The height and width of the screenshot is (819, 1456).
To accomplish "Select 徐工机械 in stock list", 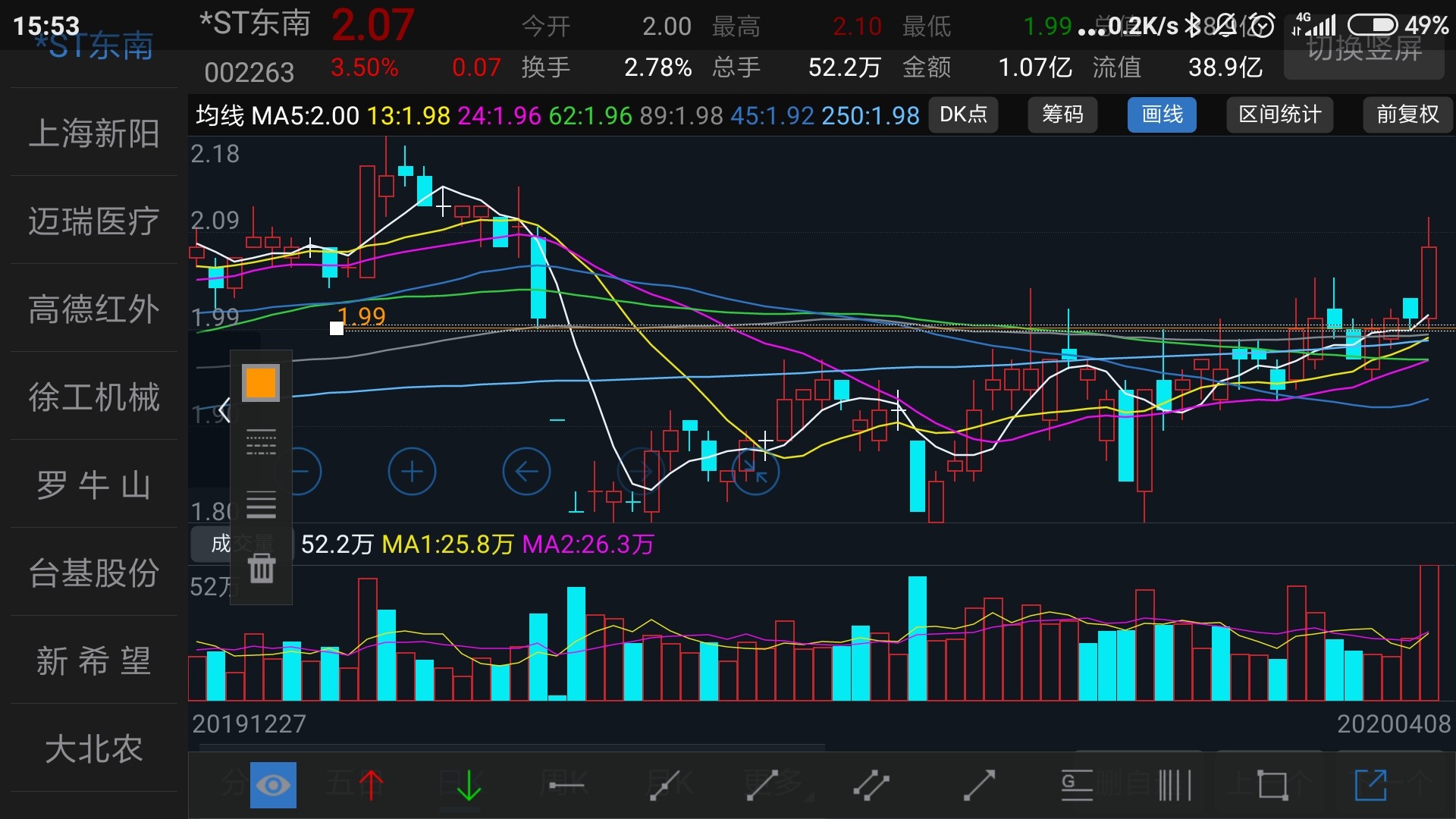I will [x=94, y=397].
